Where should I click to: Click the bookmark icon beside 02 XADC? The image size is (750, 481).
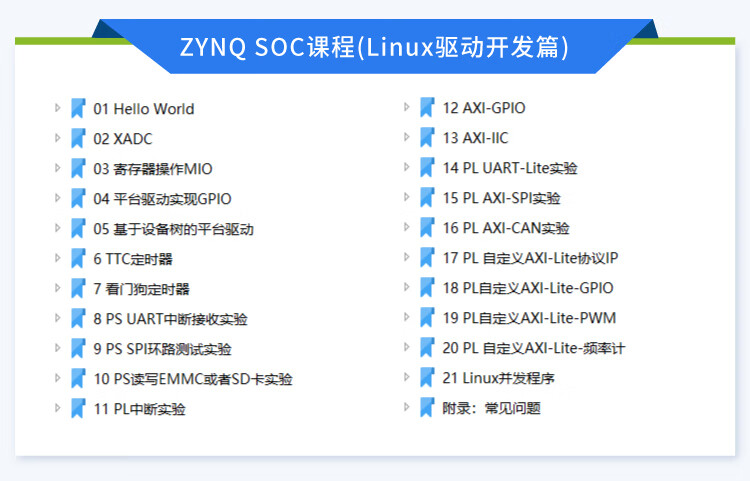click(x=78, y=138)
